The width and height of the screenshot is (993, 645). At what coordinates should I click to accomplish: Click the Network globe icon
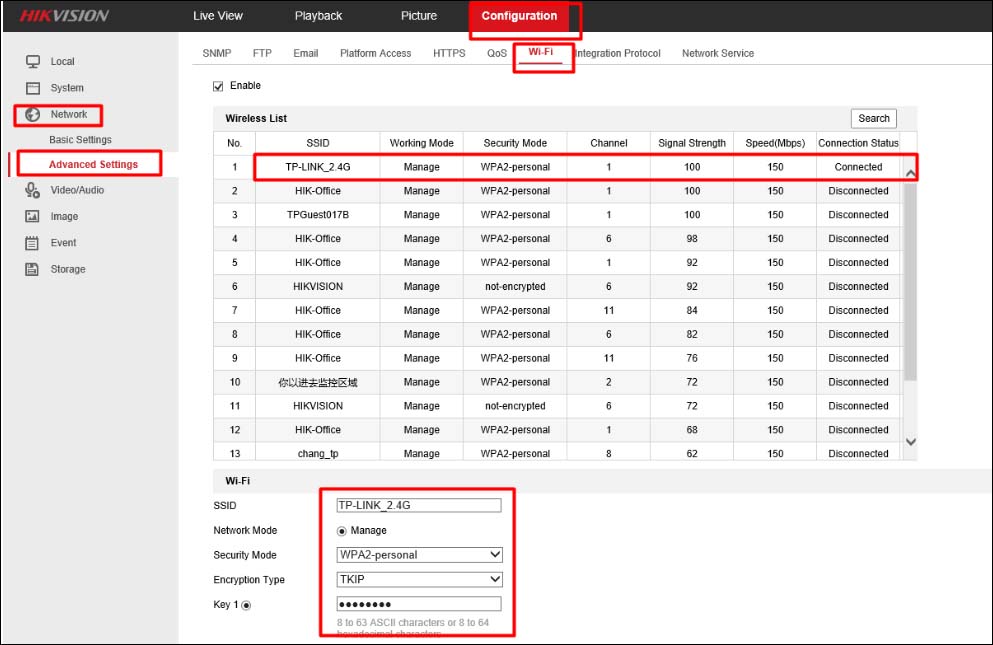coord(32,115)
